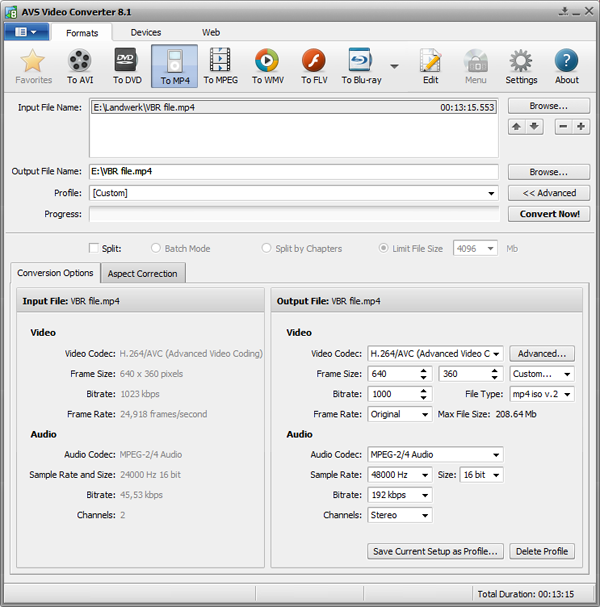Screen dimensions: 600x607
Task: Click the Input File panel header
Action: click(141, 300)
